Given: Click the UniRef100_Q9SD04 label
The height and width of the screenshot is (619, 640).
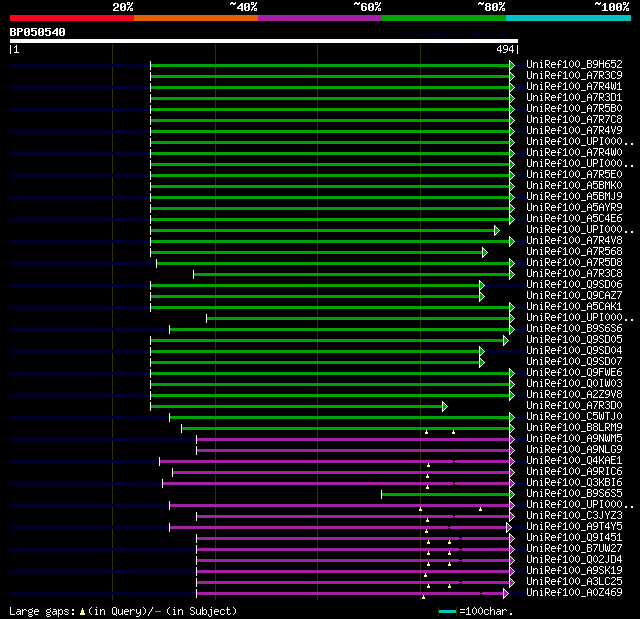Looking at the screenshot, I should click(574, 351).
